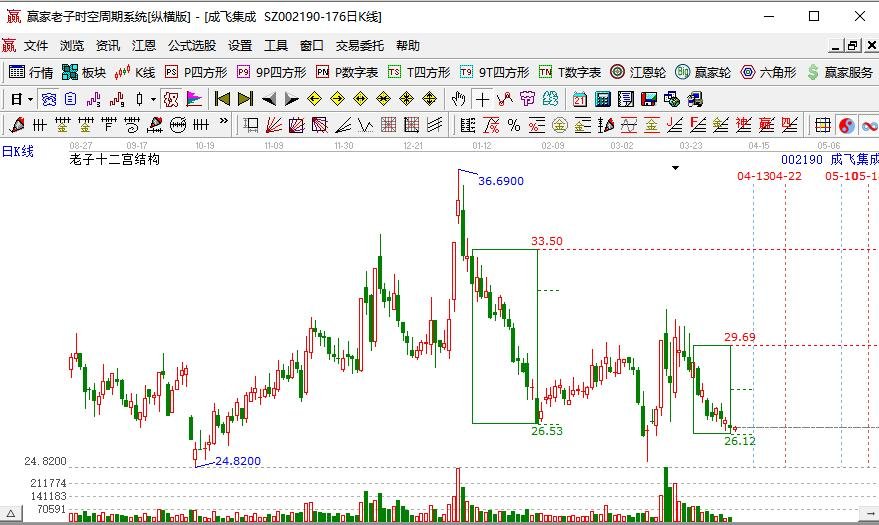This screenshot has height=525, width=879.
Task: Select the red grid square tool
Action: coord(388,125)
